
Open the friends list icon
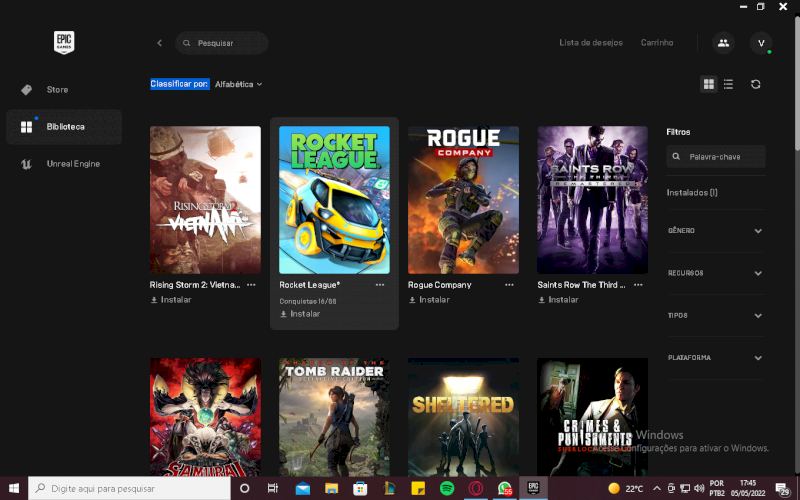click(723, 43)
